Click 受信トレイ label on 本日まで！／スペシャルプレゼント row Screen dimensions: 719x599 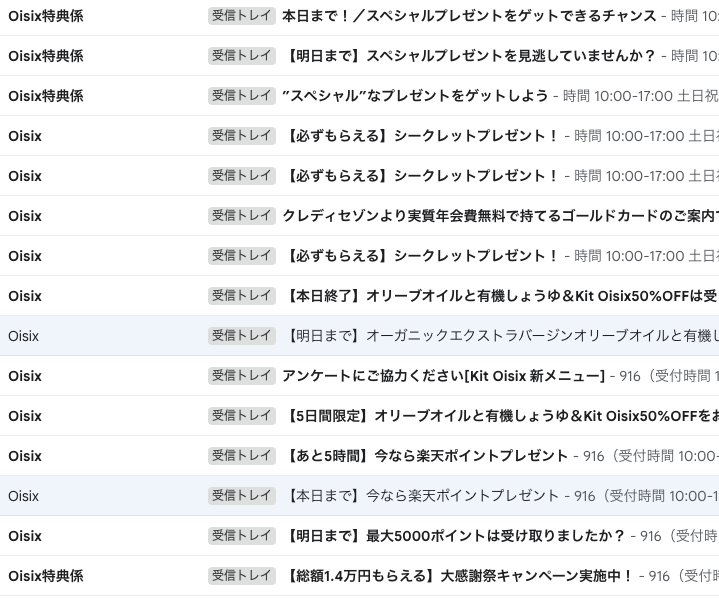coord(242,16)
